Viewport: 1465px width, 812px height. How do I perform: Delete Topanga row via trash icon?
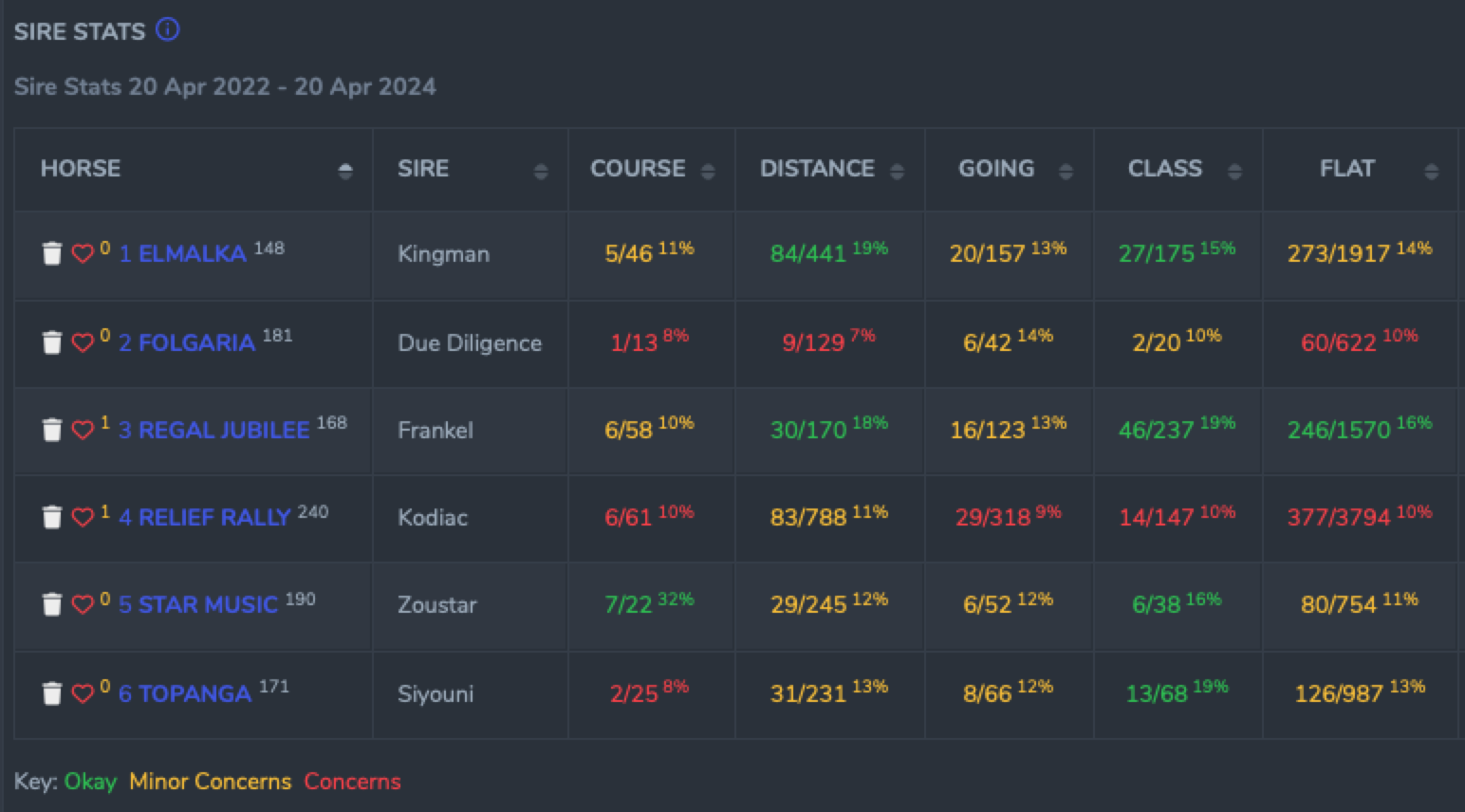click(52, 693)
